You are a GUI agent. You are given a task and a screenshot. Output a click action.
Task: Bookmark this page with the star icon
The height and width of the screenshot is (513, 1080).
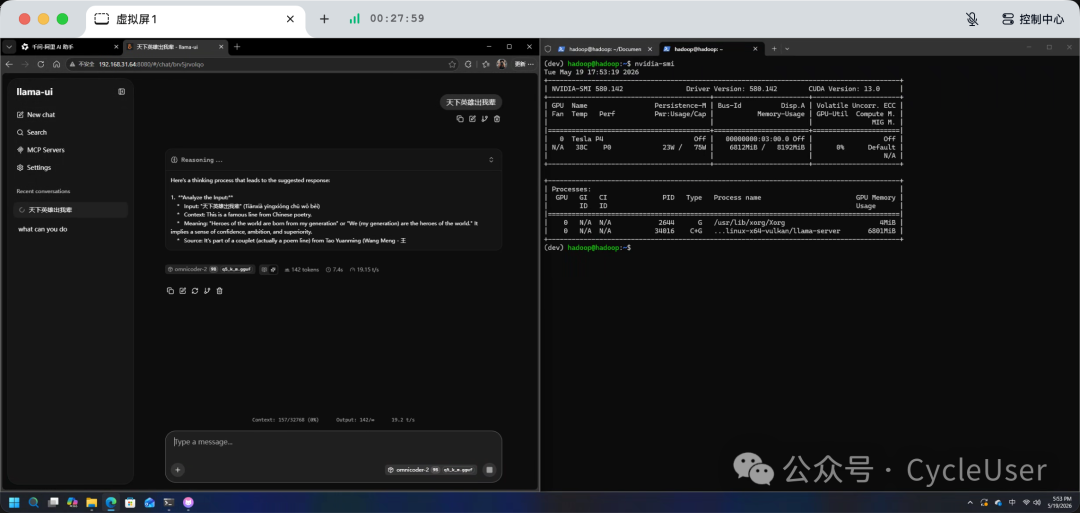point(453,64)
